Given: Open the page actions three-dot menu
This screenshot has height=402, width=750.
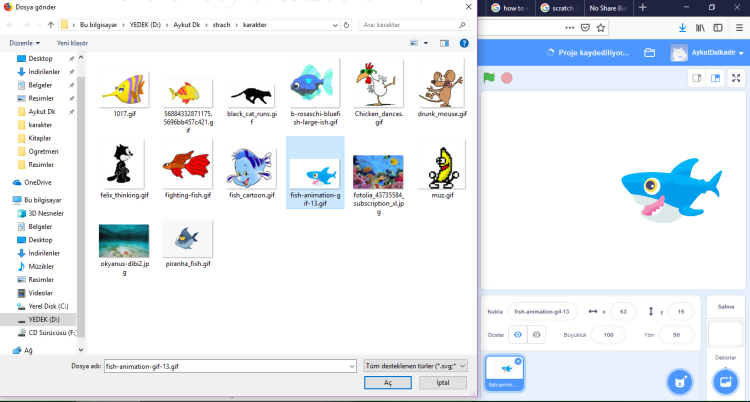Looking at the screenshot, I should (x=569, y=28).
